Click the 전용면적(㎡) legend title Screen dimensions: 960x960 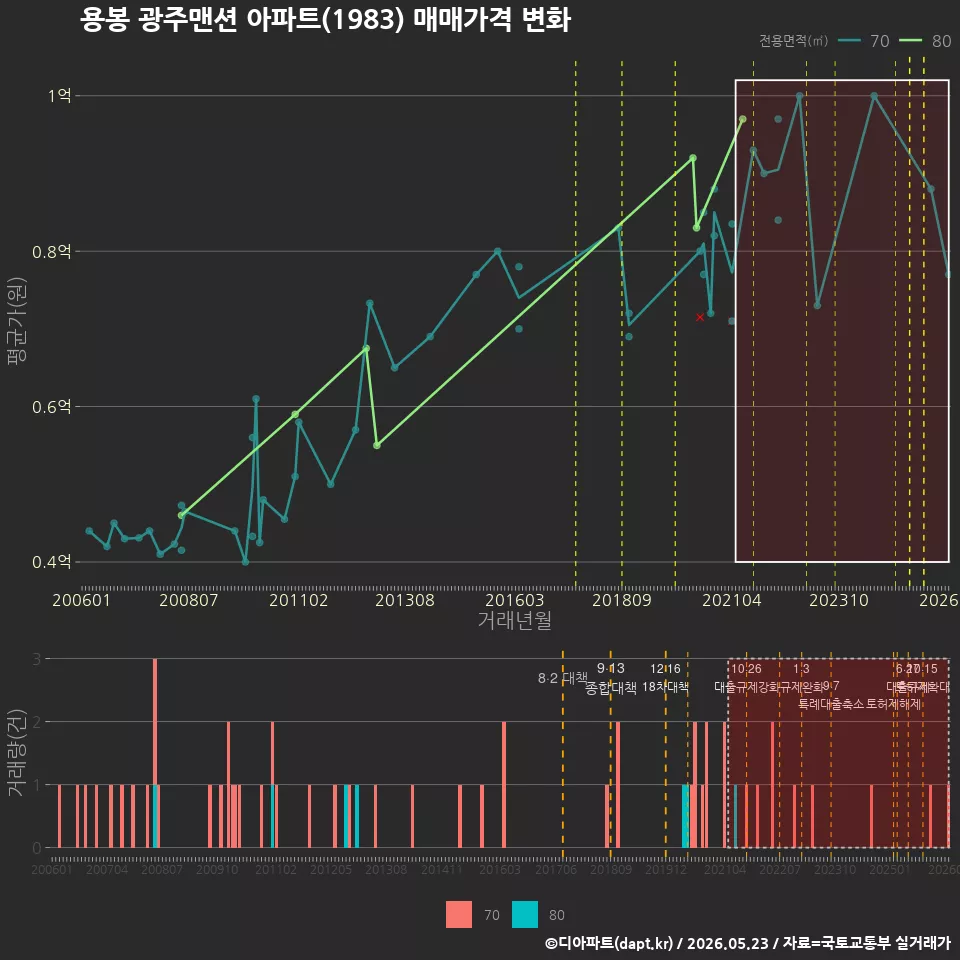793,41
